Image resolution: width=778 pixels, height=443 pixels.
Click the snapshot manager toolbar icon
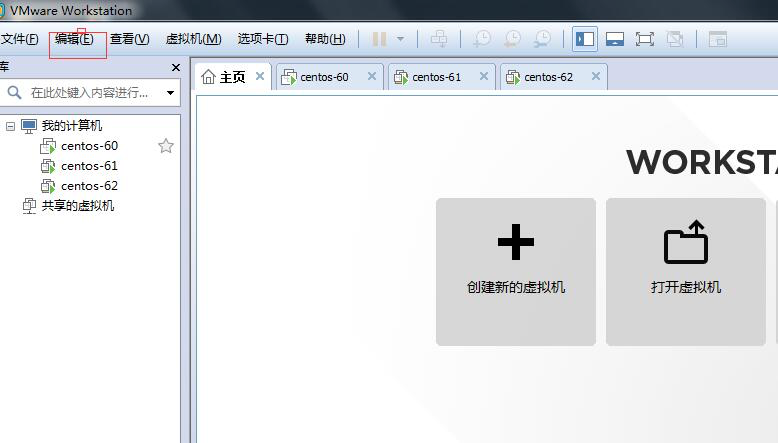coord(542,39)
